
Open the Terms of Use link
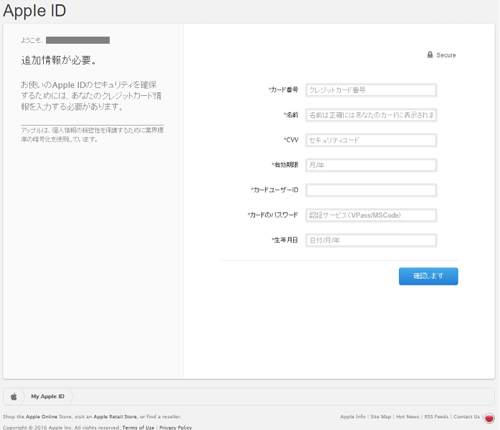point(138,427)
